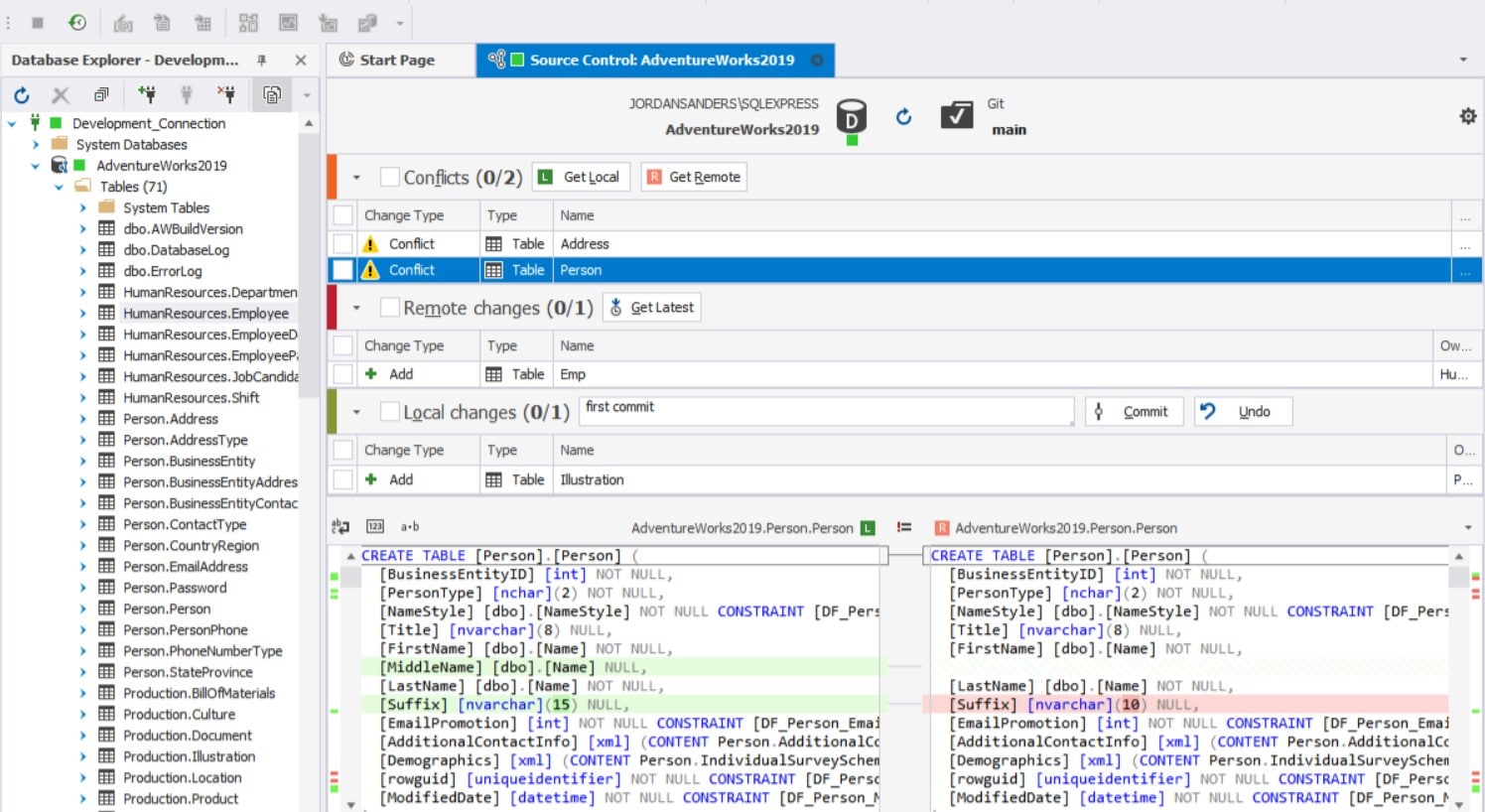Viewport: 1485px width, 812px height.
Task: Select Production.Product in the tree
Action: [x=181, y=799]
